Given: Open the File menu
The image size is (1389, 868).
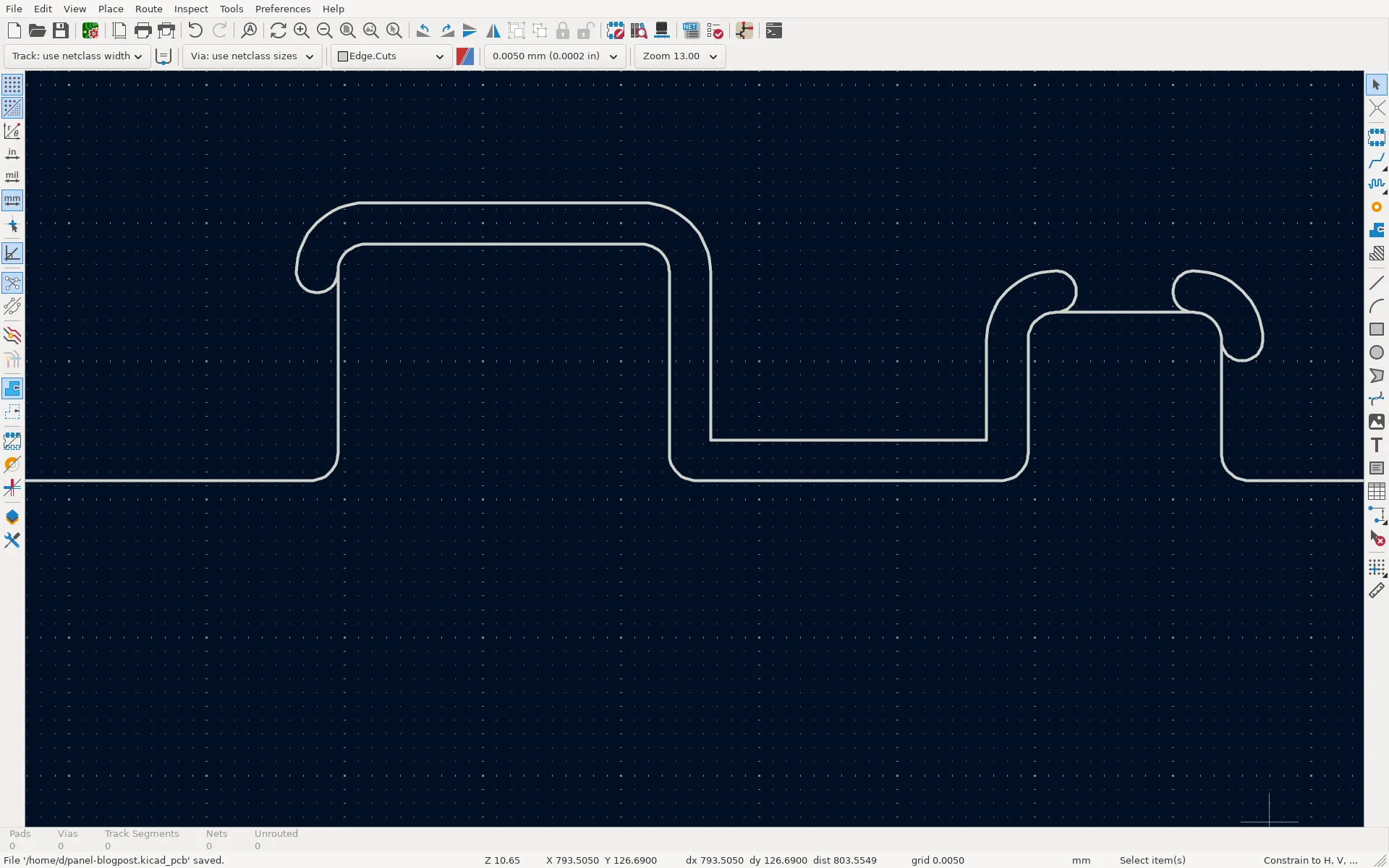Looking at the screenshot, I should [14, 9].
